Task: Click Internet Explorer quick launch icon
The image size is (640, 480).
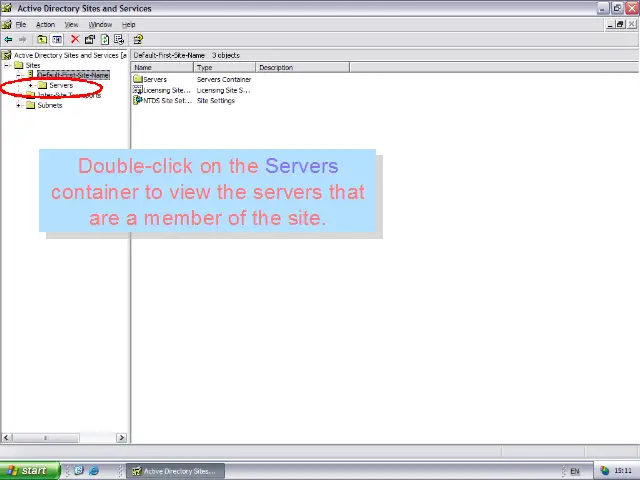Action: coord(94,471)
